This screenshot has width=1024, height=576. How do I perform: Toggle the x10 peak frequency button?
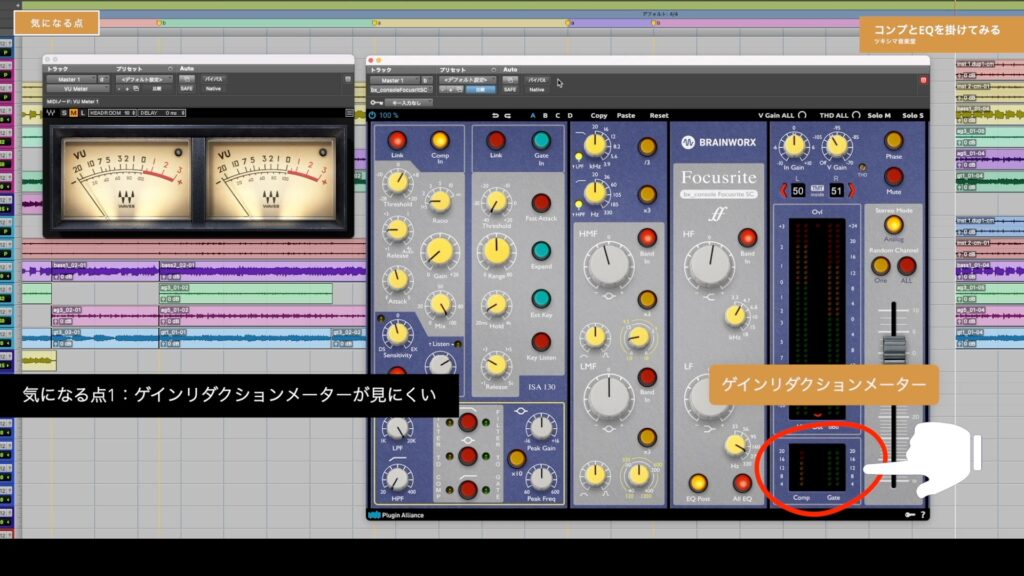tap(516, 458)
